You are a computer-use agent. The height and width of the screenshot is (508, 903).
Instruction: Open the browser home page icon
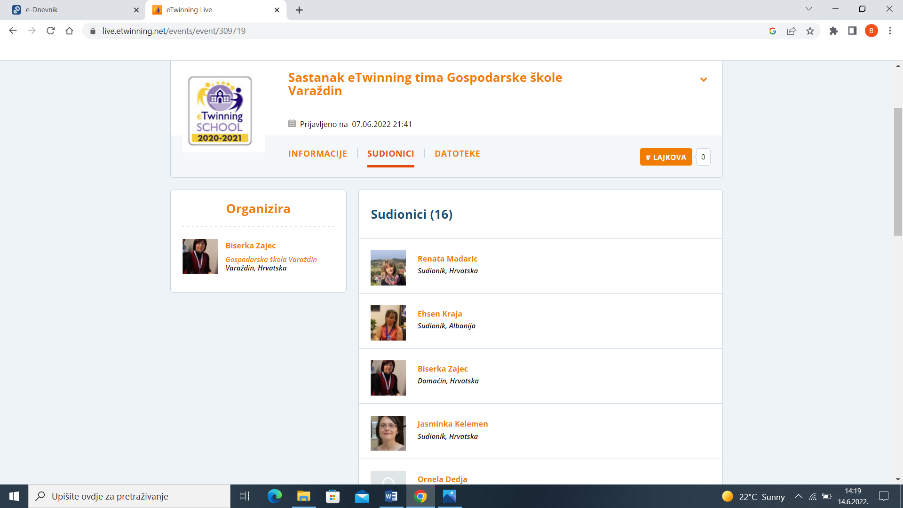(69, 31)
